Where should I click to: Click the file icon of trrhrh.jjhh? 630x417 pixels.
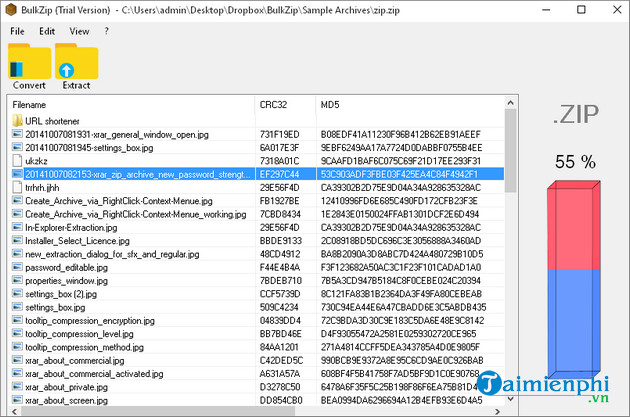coord(17,187)
